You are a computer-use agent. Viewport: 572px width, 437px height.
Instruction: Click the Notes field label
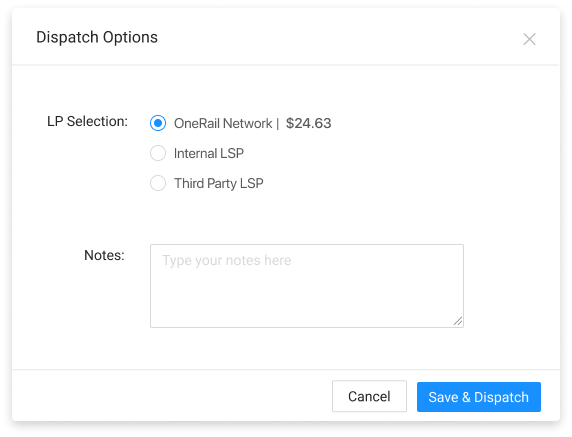click(x=104, y=255)
